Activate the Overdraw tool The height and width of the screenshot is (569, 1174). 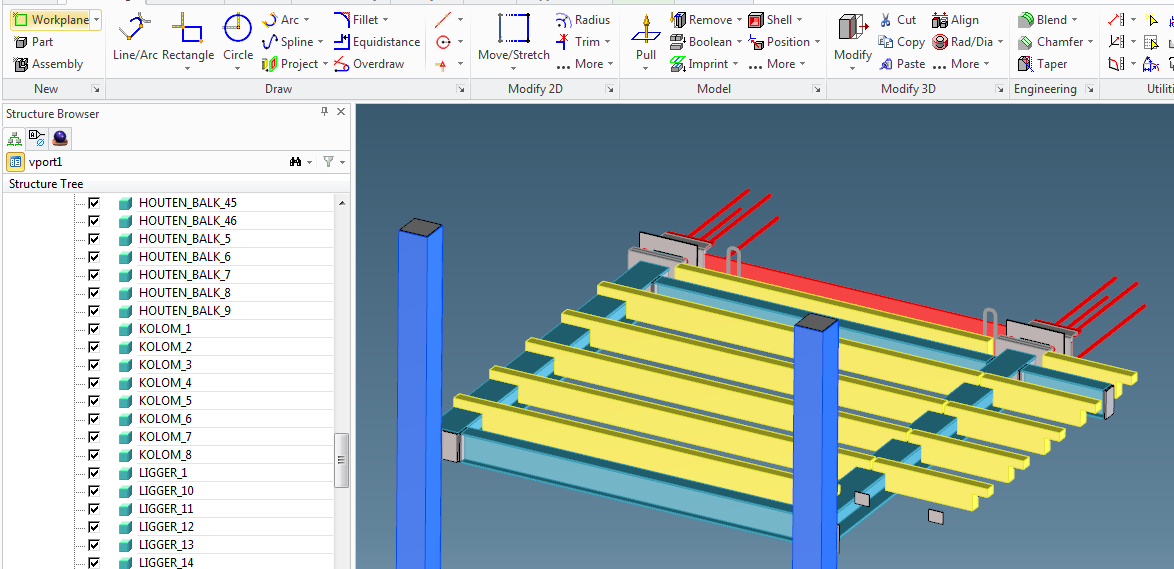point(369,64)
